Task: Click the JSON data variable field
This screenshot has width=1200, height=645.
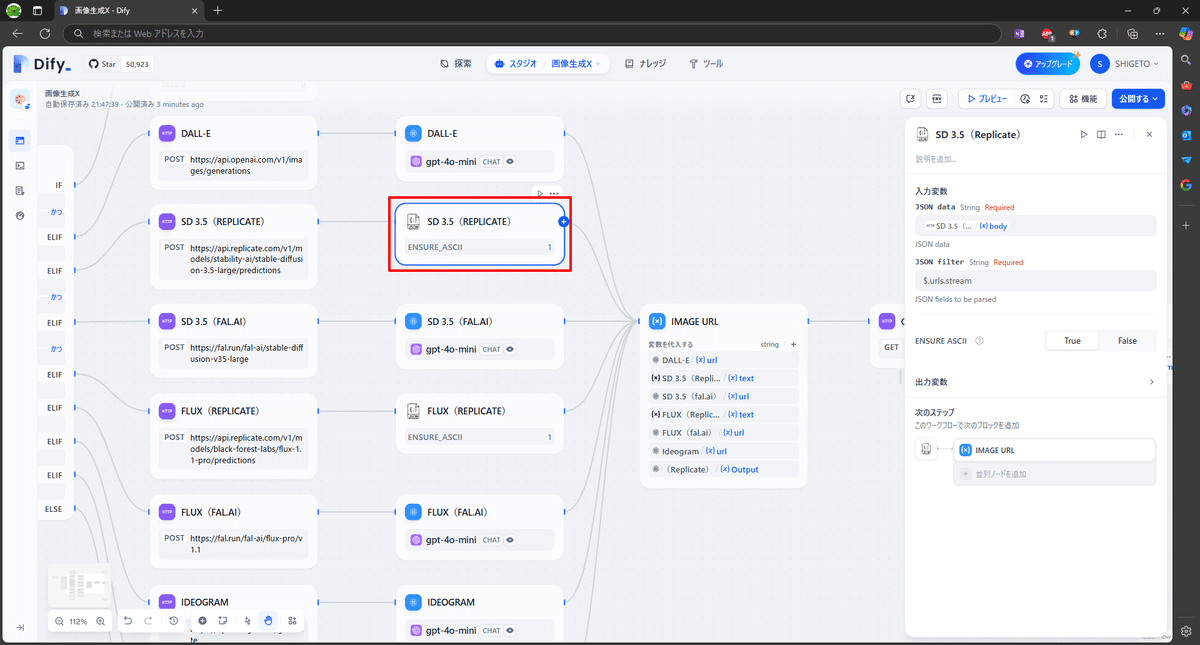Action: click(x=1035, y=226)
